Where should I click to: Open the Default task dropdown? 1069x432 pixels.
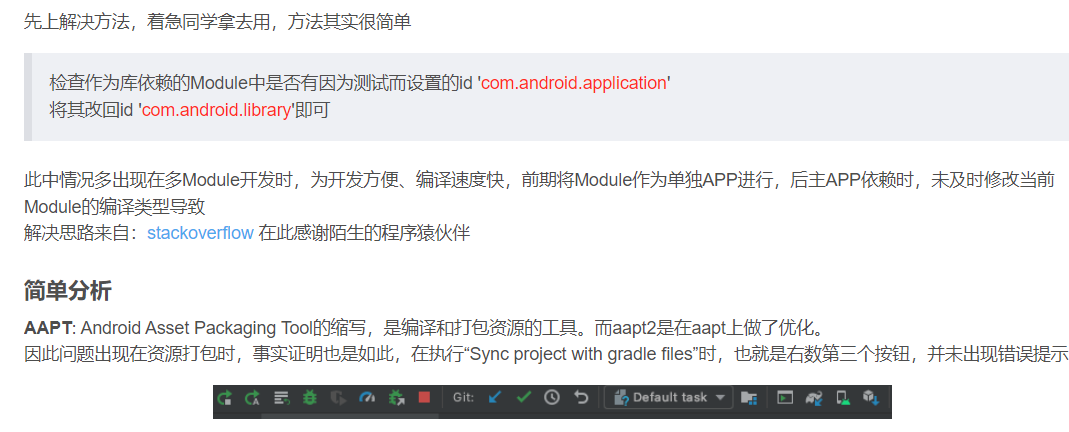[x=669, y=397]
